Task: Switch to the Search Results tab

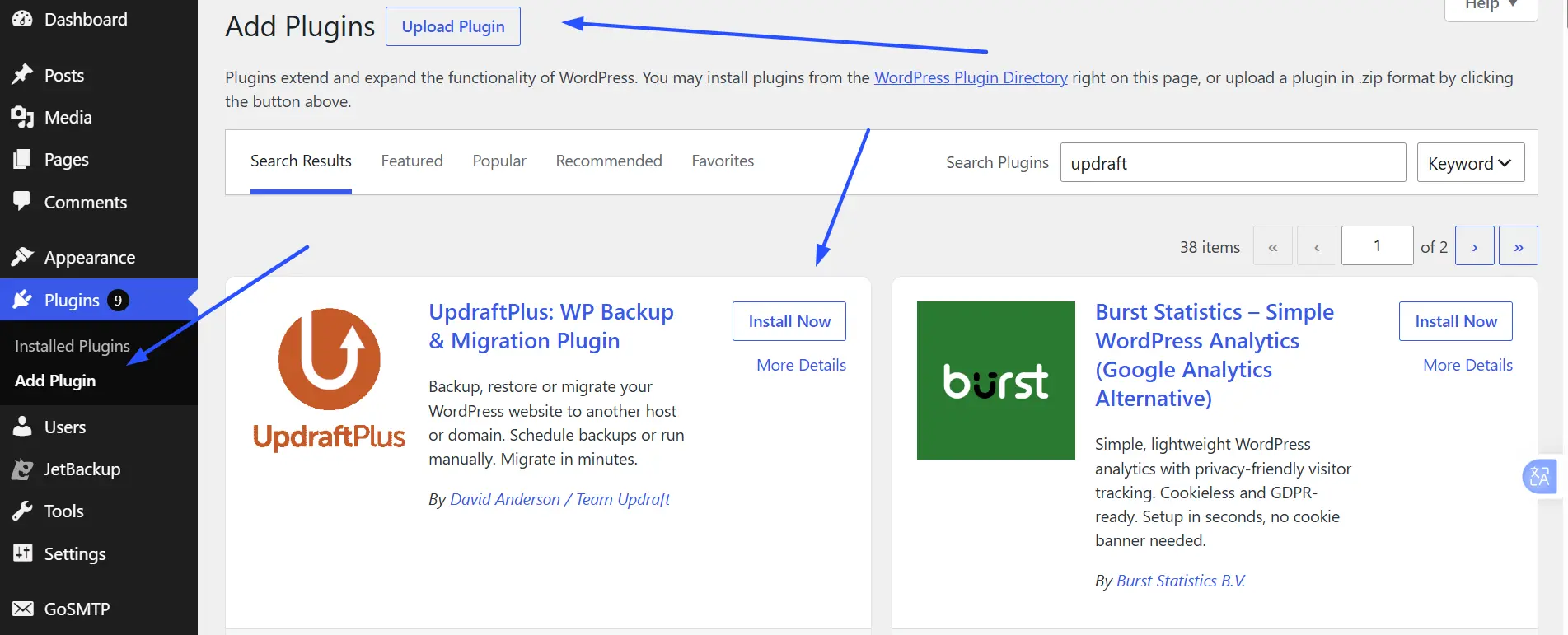Action: [301, 161]
